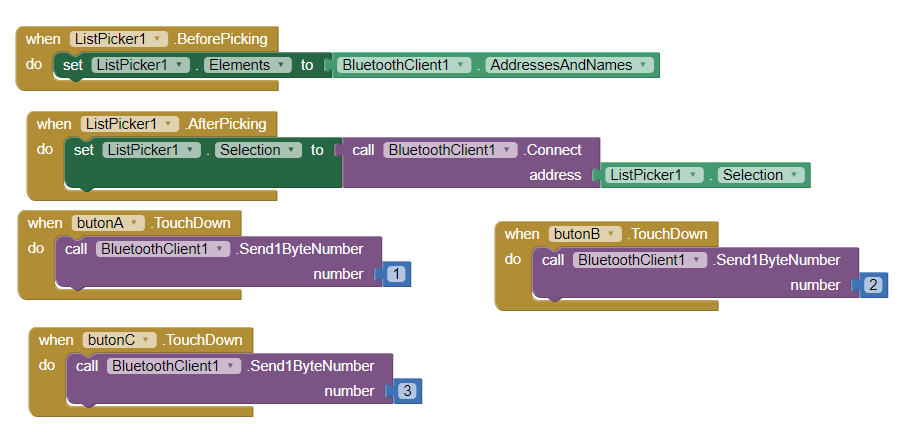Open the butonA component dropdown

tap(109, 223)
